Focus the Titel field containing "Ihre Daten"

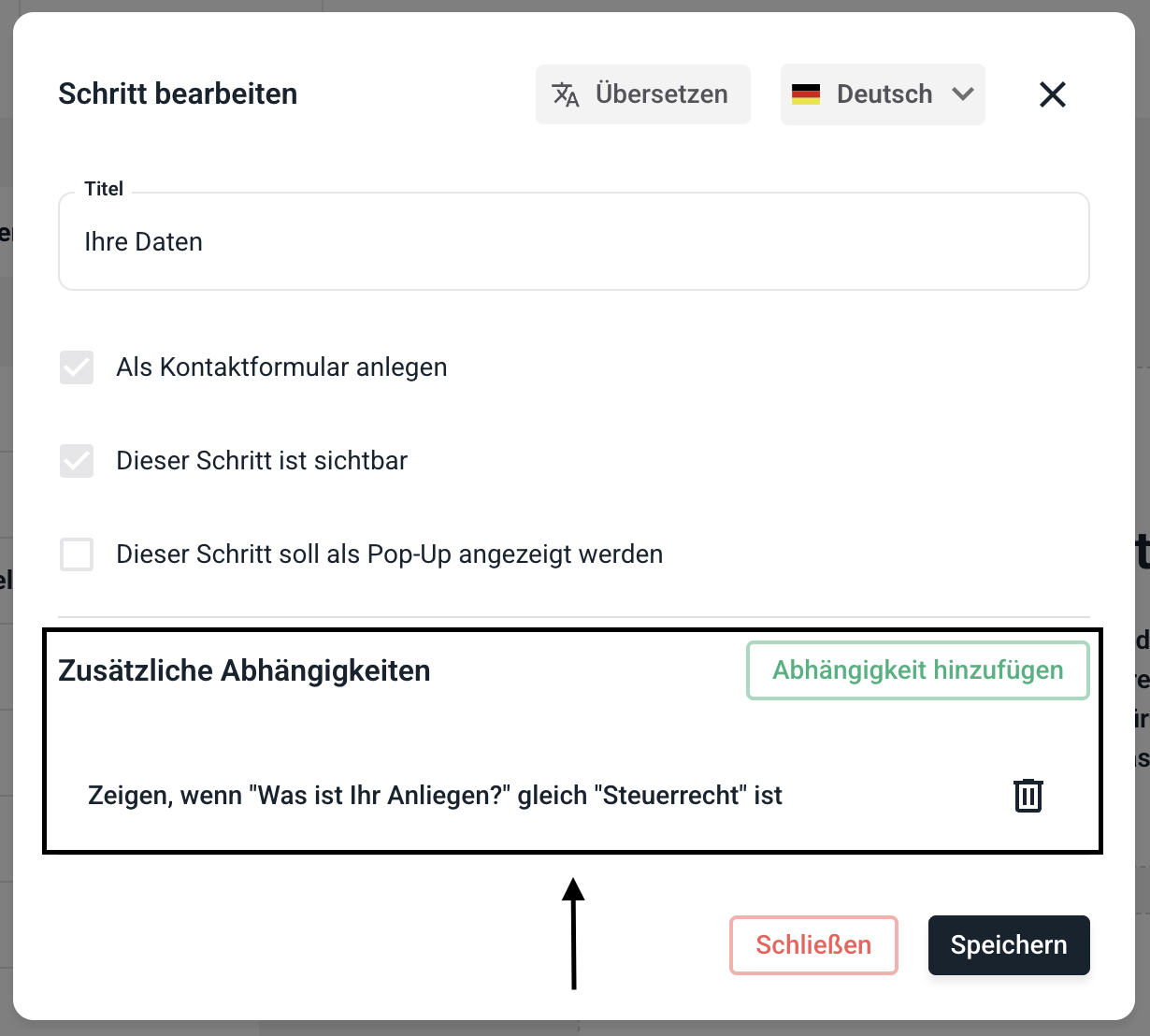pos(573,242)
